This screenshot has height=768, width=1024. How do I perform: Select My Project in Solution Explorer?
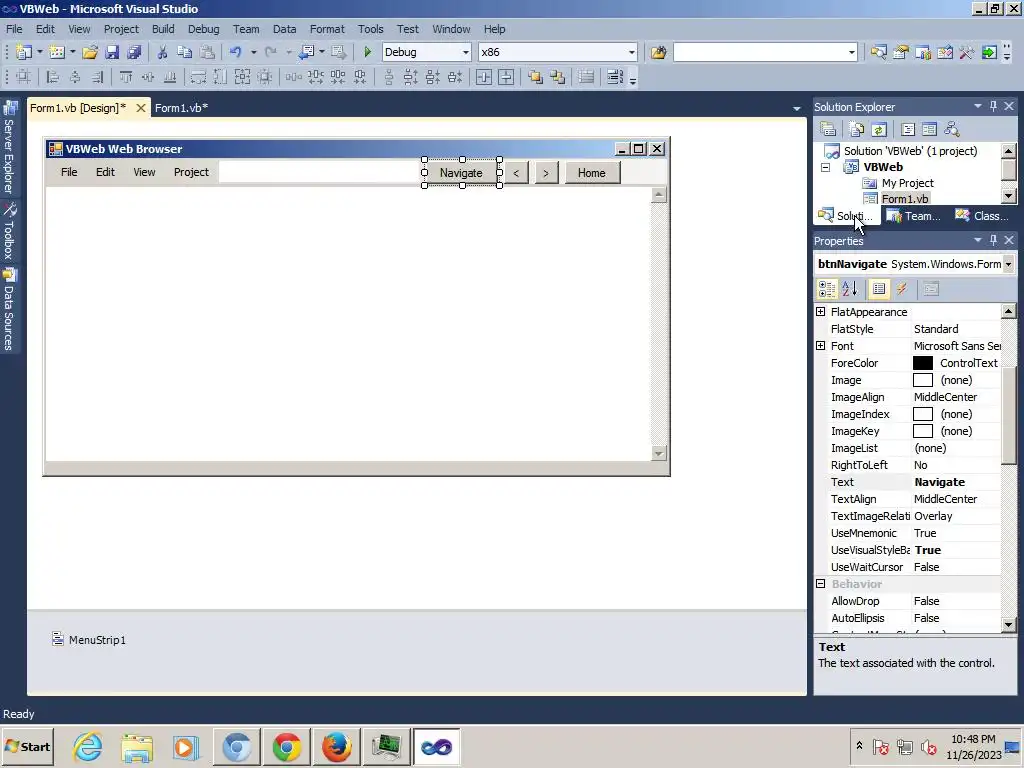coord(907,183)
